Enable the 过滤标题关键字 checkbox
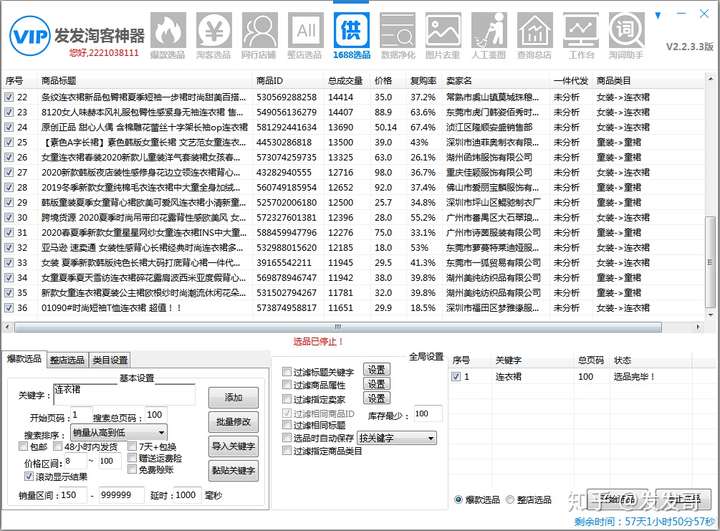The width and height of the screenshot is (720, 531). pyautogui.click(x=287, y=372)
